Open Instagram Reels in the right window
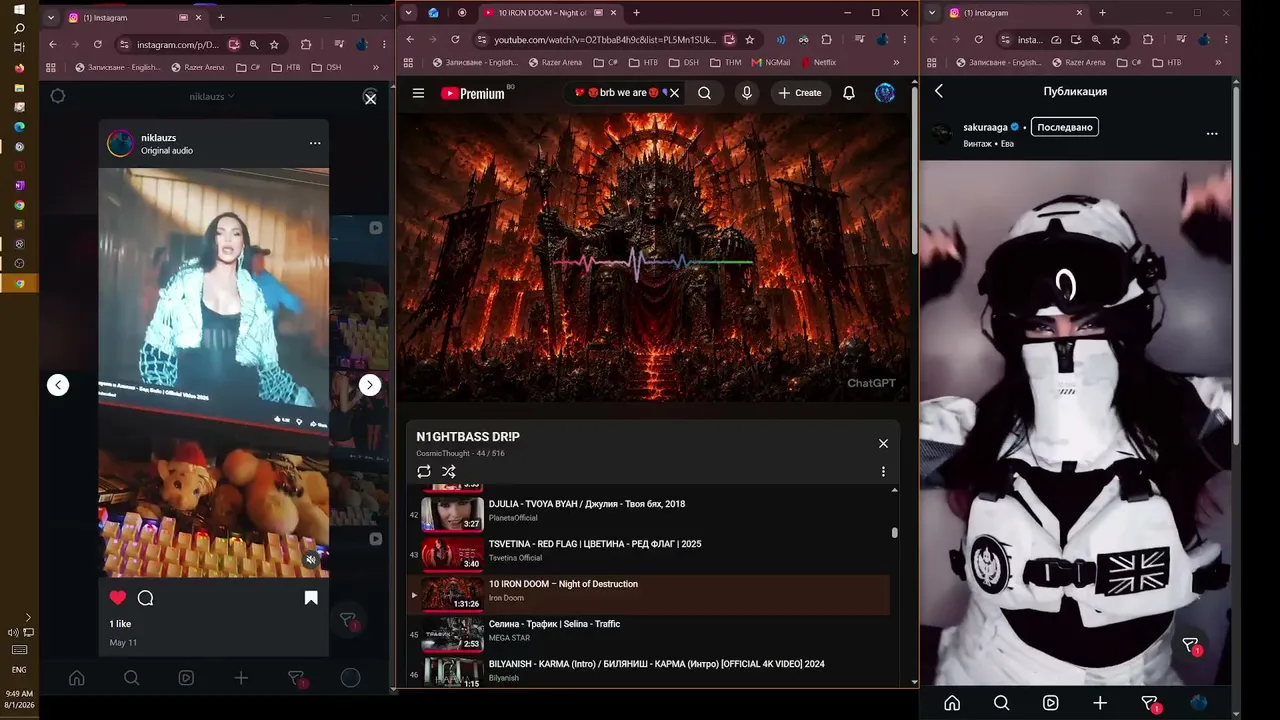 pyautogui.click(x=1050, y=702)
